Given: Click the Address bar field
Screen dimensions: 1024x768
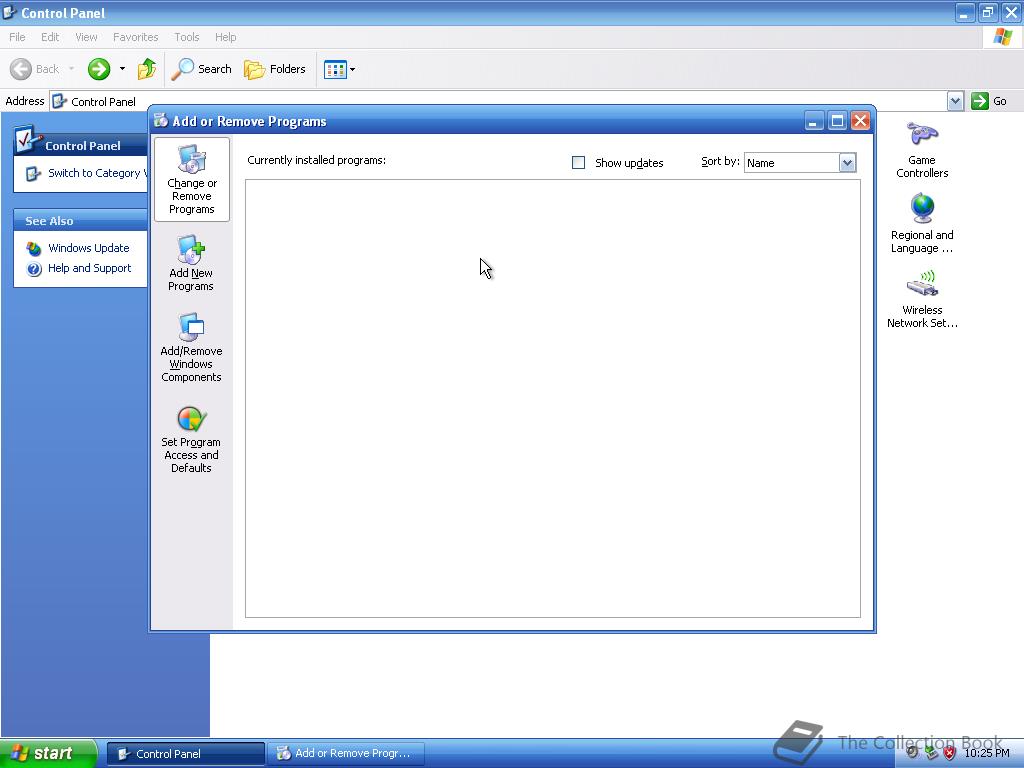Looking at the screenshot, I should tap(499, 101).
